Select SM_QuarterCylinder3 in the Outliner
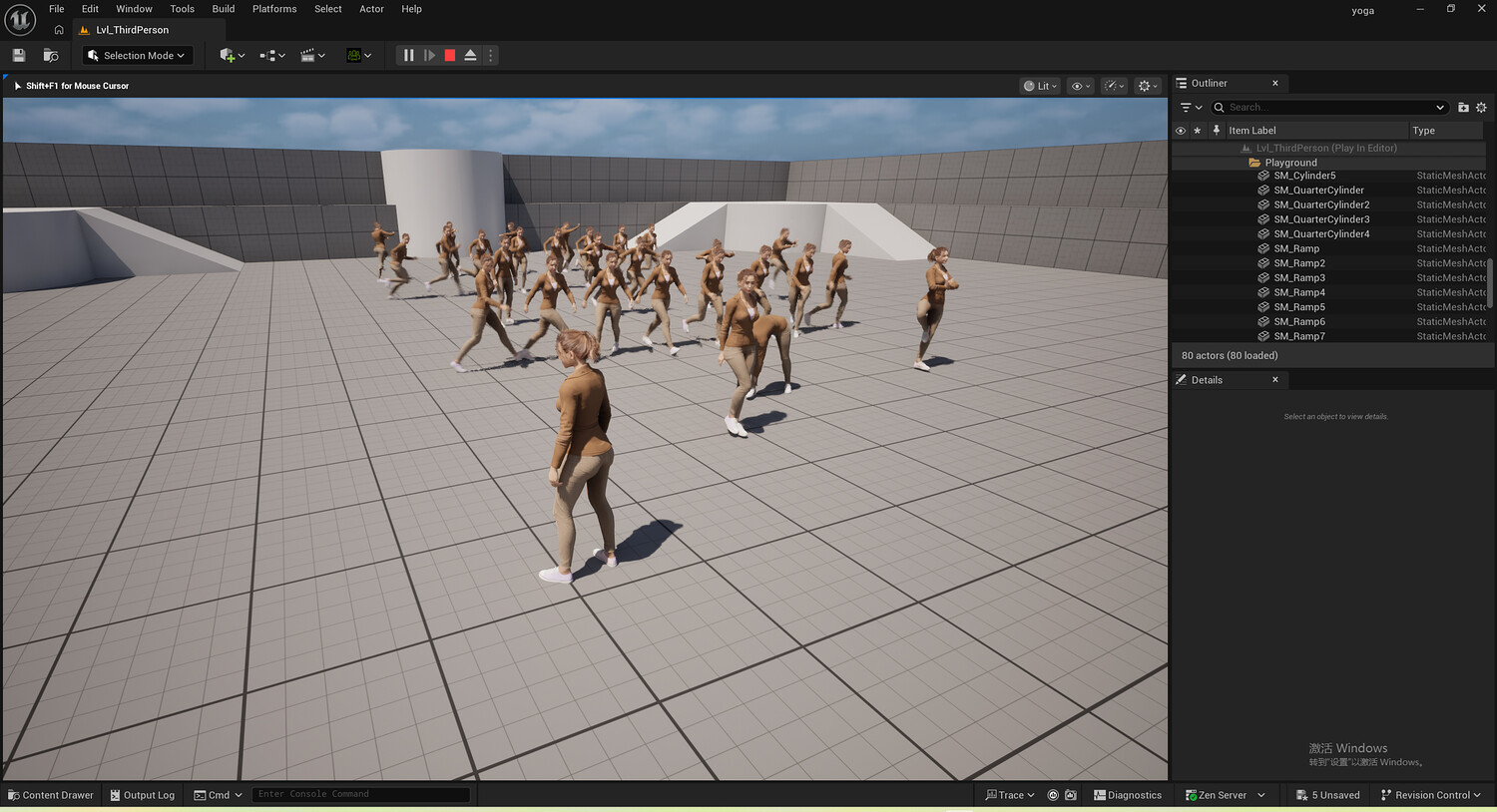The height and width of the screenshot is (812, 1497). [1321, 219]
